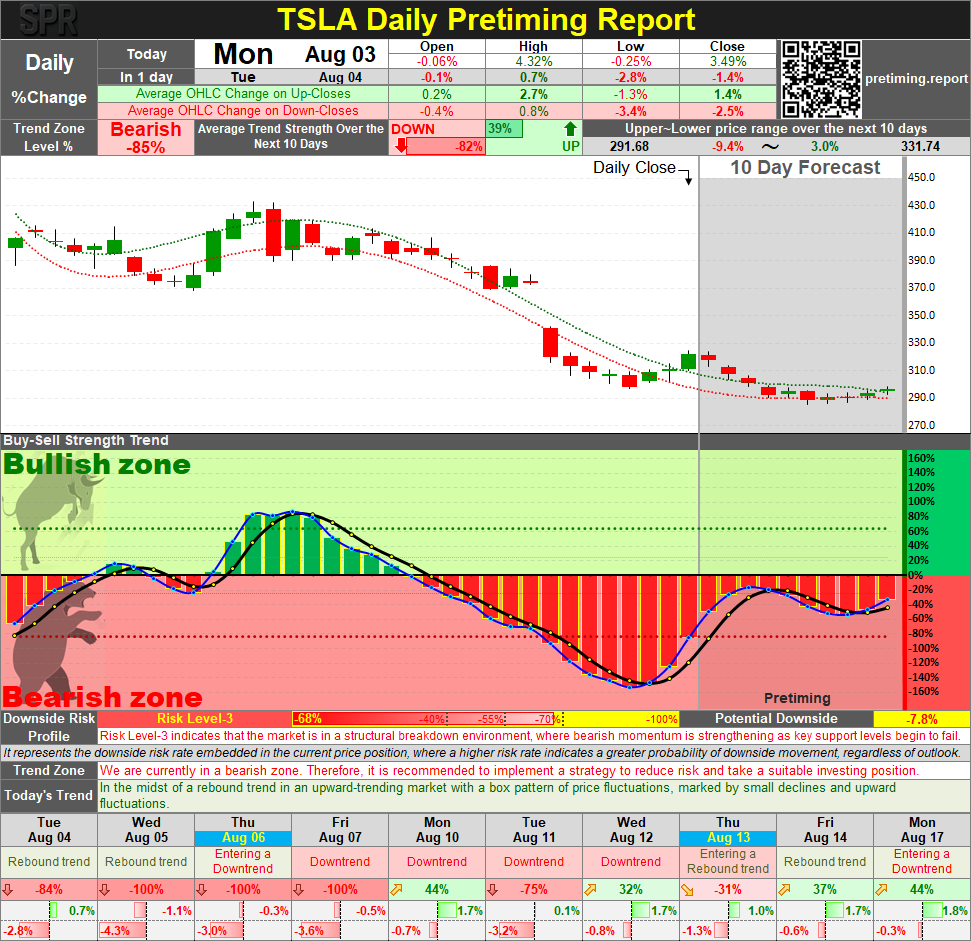
Task: Click the 450.0 price axis label
Action: coord(921,177)
